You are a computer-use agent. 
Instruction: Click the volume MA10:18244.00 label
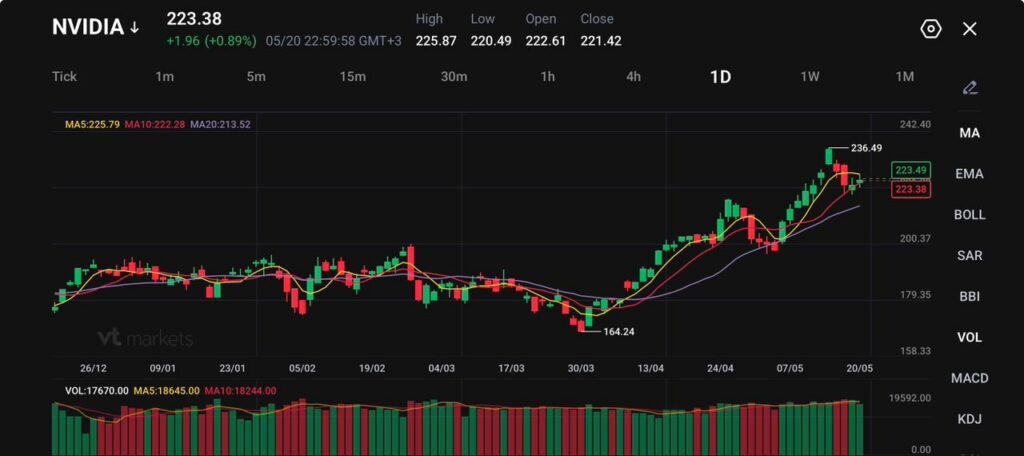(x=240, y=391)
